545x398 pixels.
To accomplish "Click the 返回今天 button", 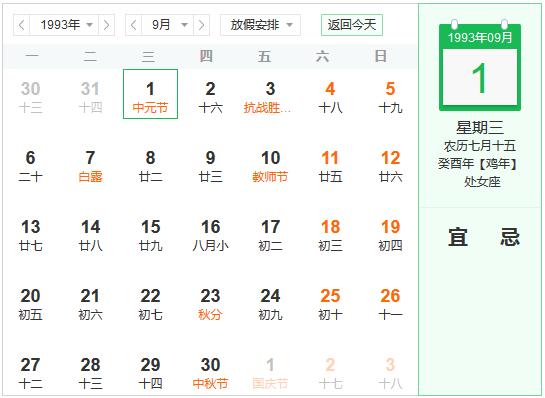I will [352, 25].
